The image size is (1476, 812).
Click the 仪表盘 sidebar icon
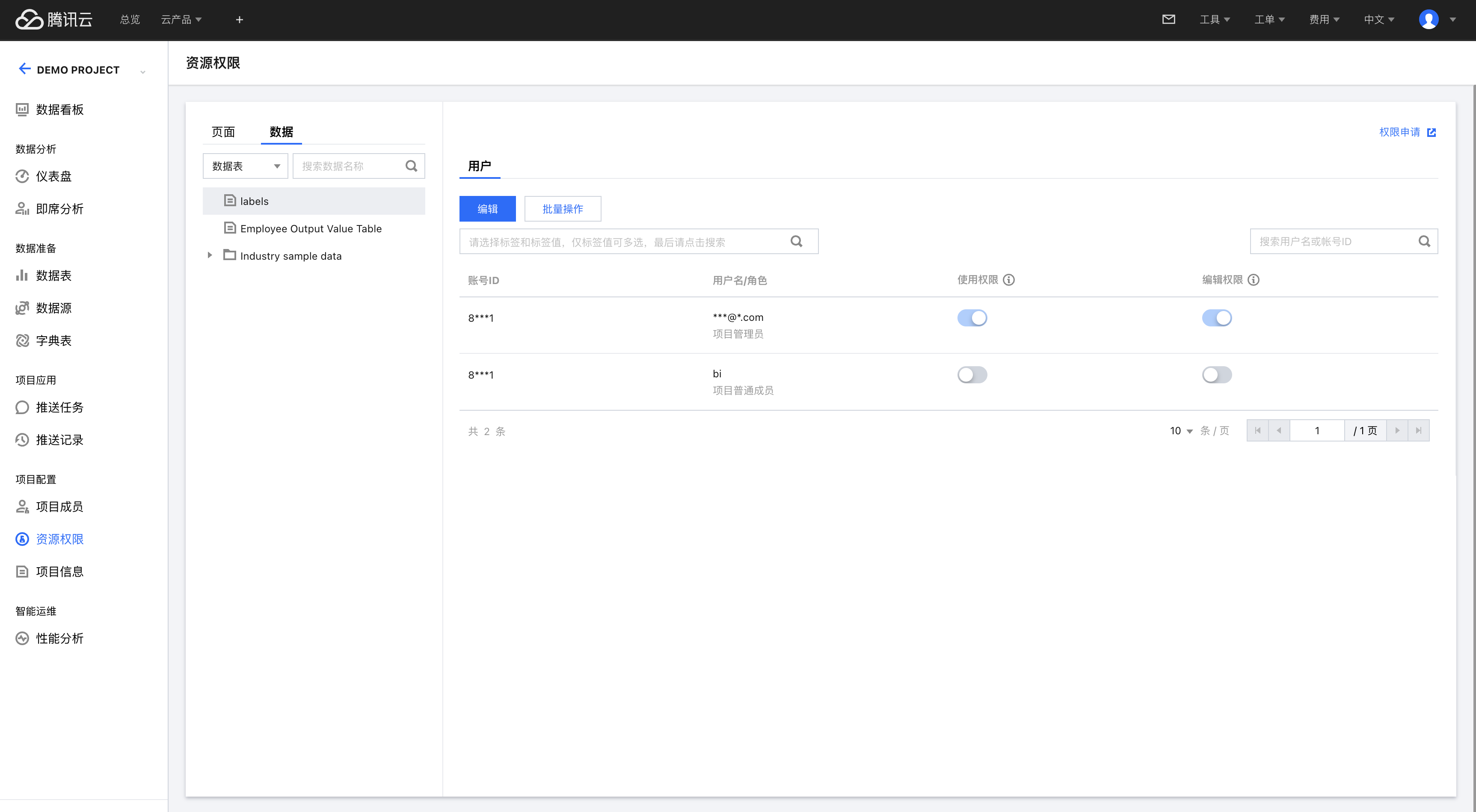pyautogui.click(x=22, y=177)
